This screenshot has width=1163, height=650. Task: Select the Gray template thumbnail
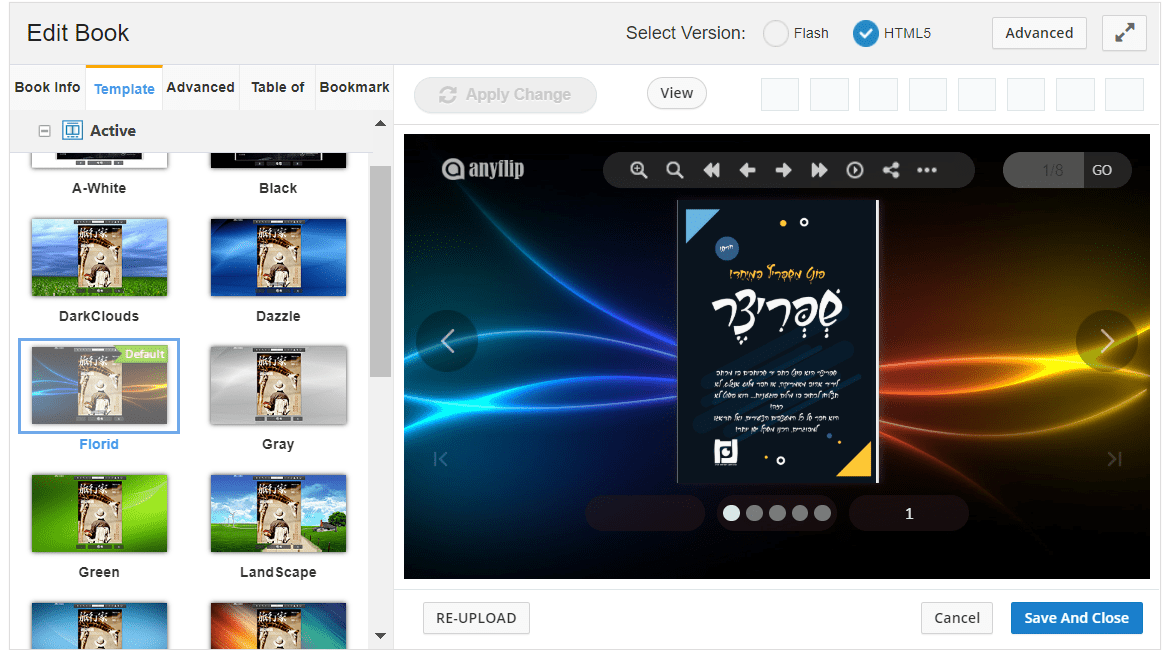pyautogui.click(x=278, y=385)
